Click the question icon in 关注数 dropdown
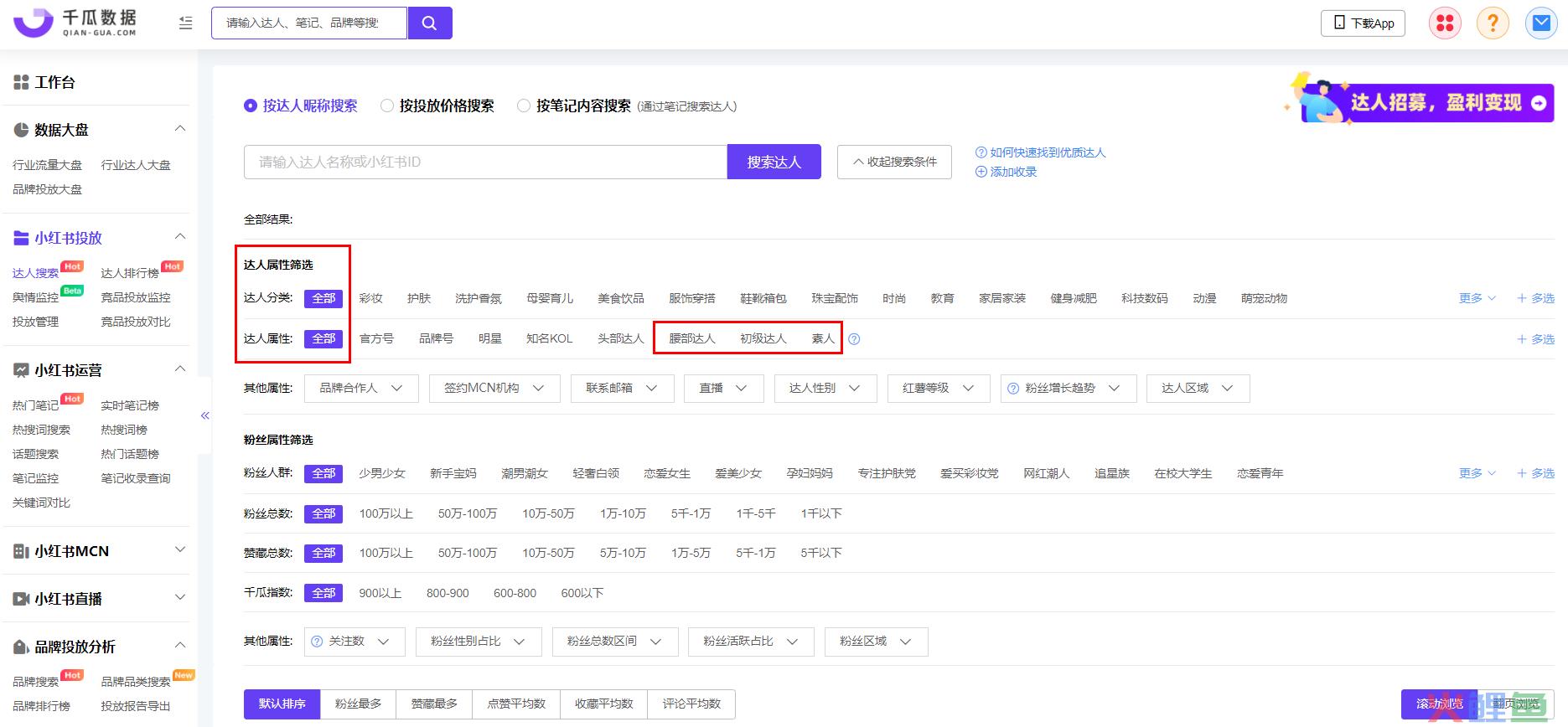Screen dimensions: 1568x727 [x=317, y=642]
